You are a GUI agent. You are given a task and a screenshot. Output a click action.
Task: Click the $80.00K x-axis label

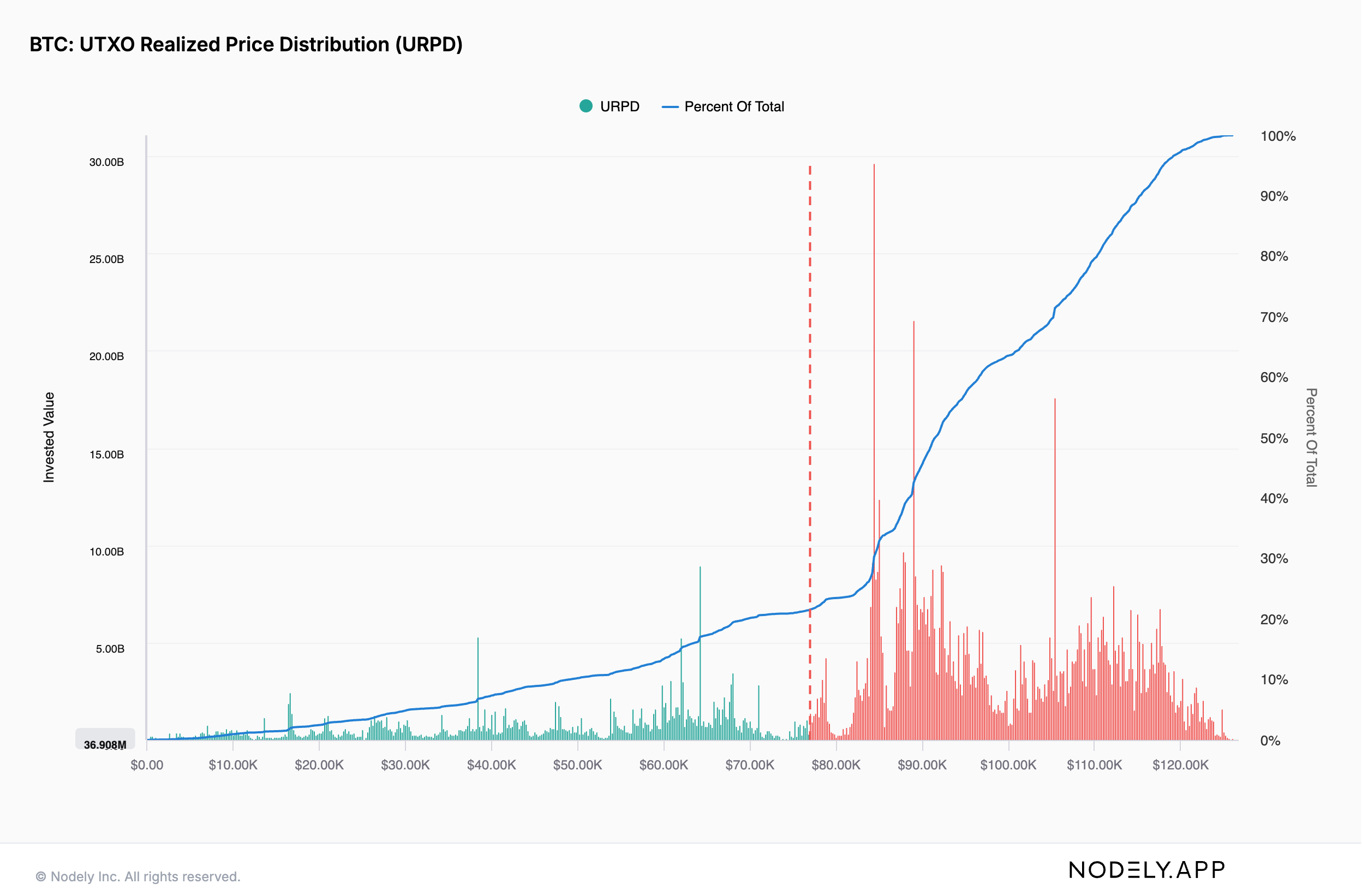[x=835, y=765]
